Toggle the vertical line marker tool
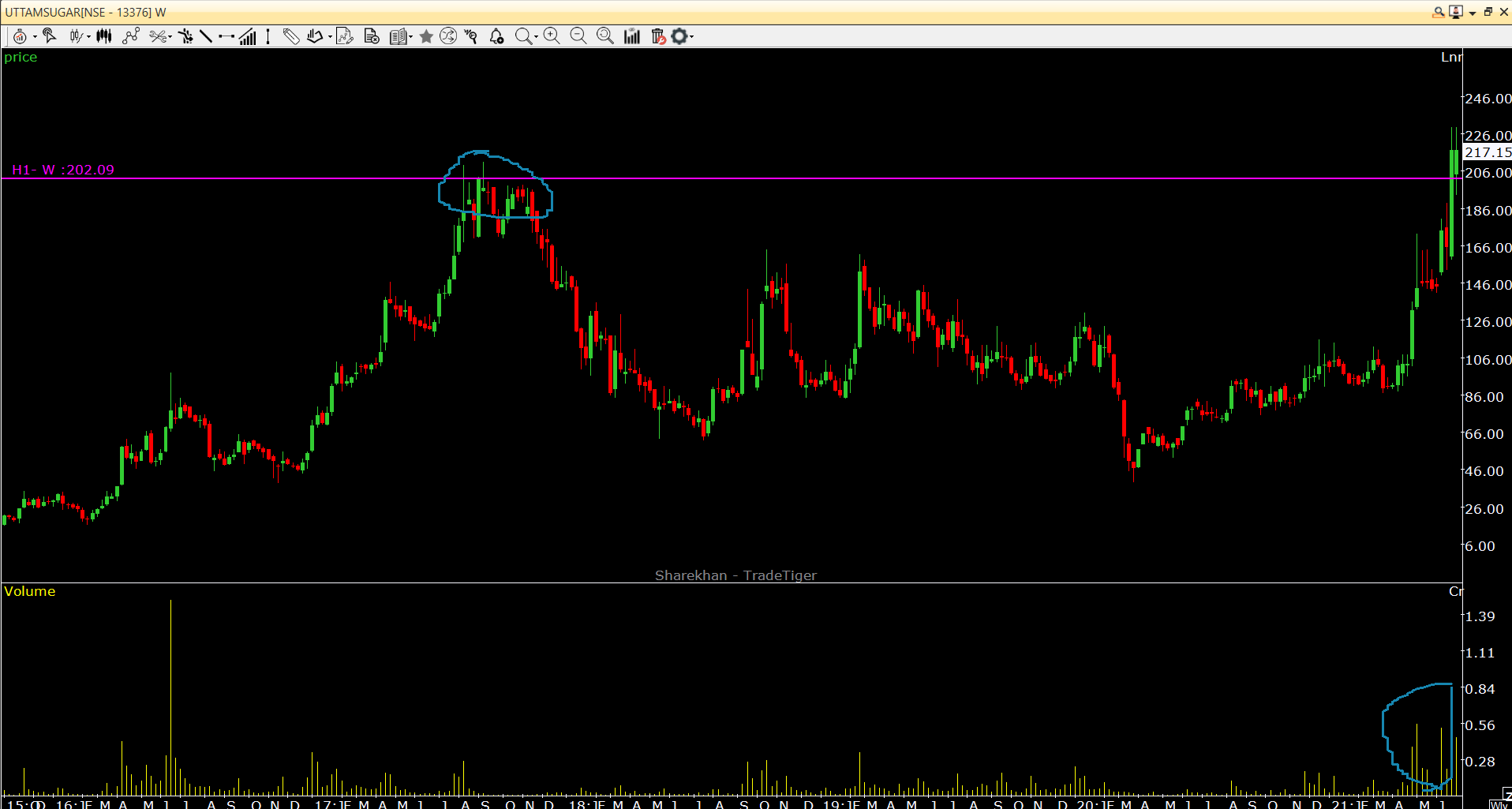This screenshot has width=1512, height=809. (x=268, y=36)
